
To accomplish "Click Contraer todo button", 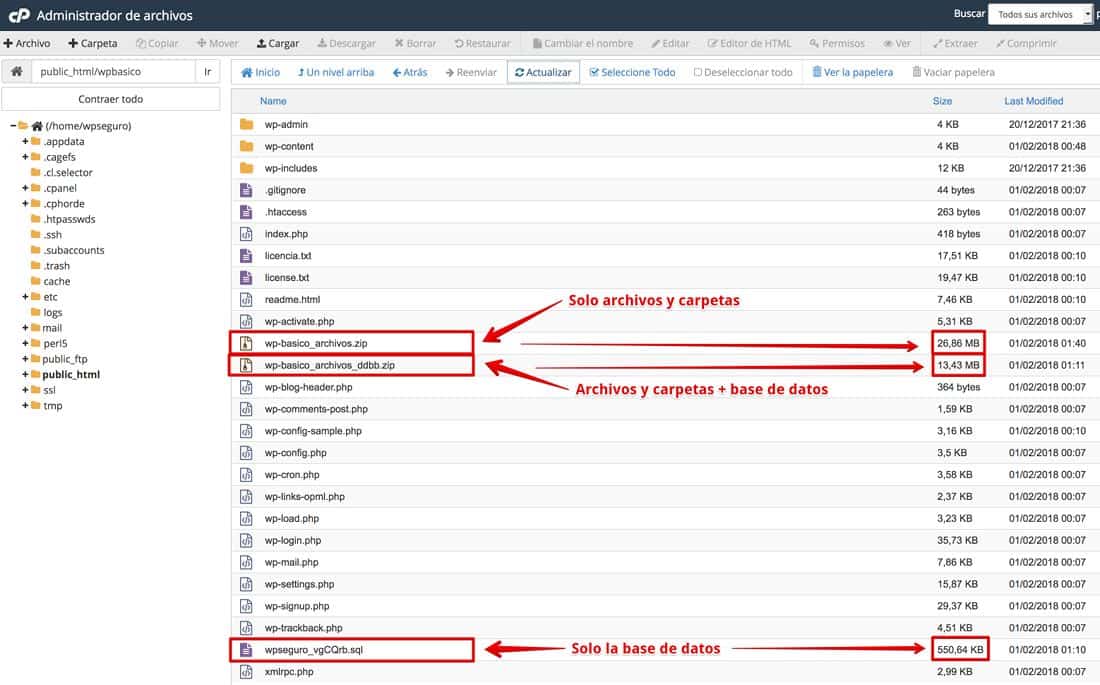I will [x=111, y=99].
